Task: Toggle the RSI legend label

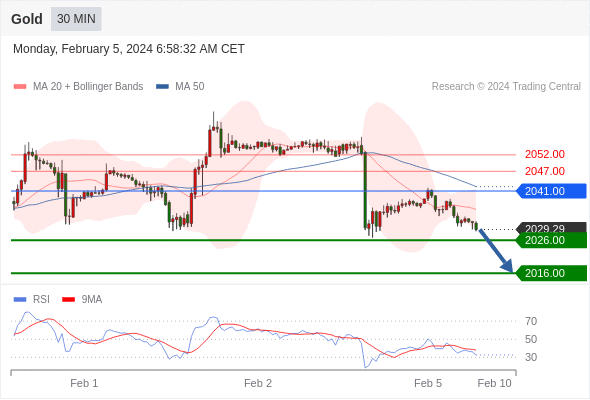Action: (41, 300)
